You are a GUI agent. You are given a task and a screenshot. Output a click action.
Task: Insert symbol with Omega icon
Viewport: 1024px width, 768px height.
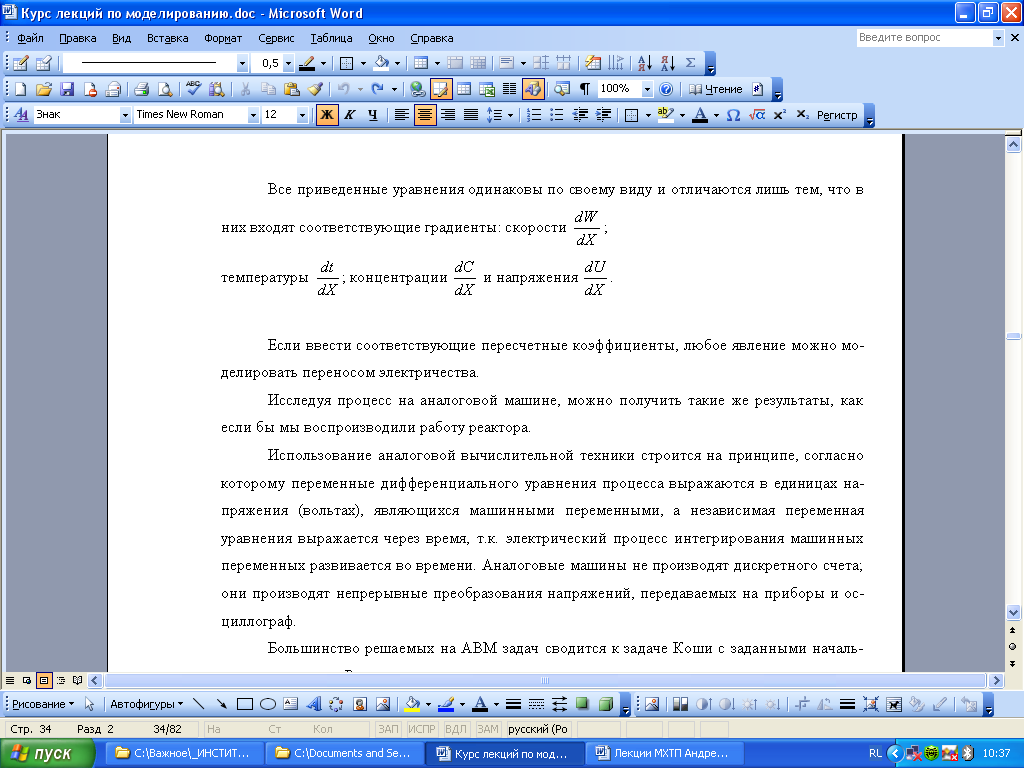733,115
